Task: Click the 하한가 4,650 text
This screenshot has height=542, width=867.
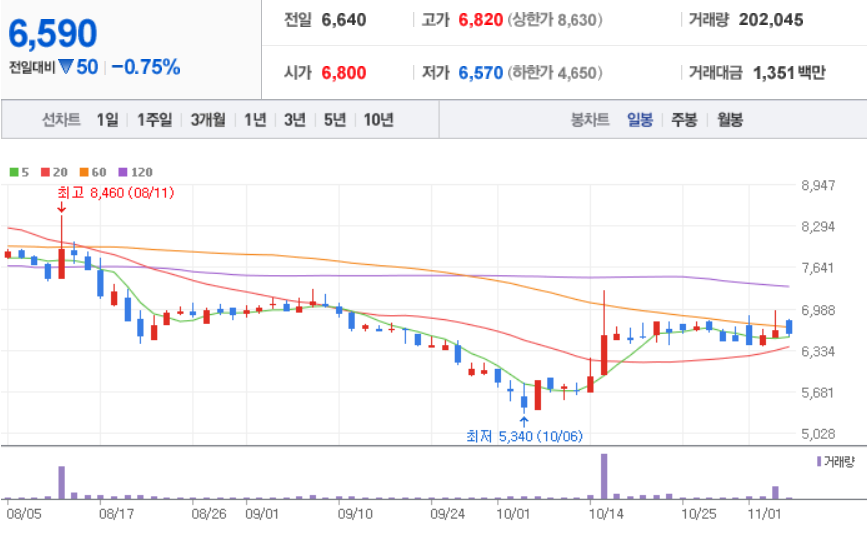Action: click(x=555, y=72)
